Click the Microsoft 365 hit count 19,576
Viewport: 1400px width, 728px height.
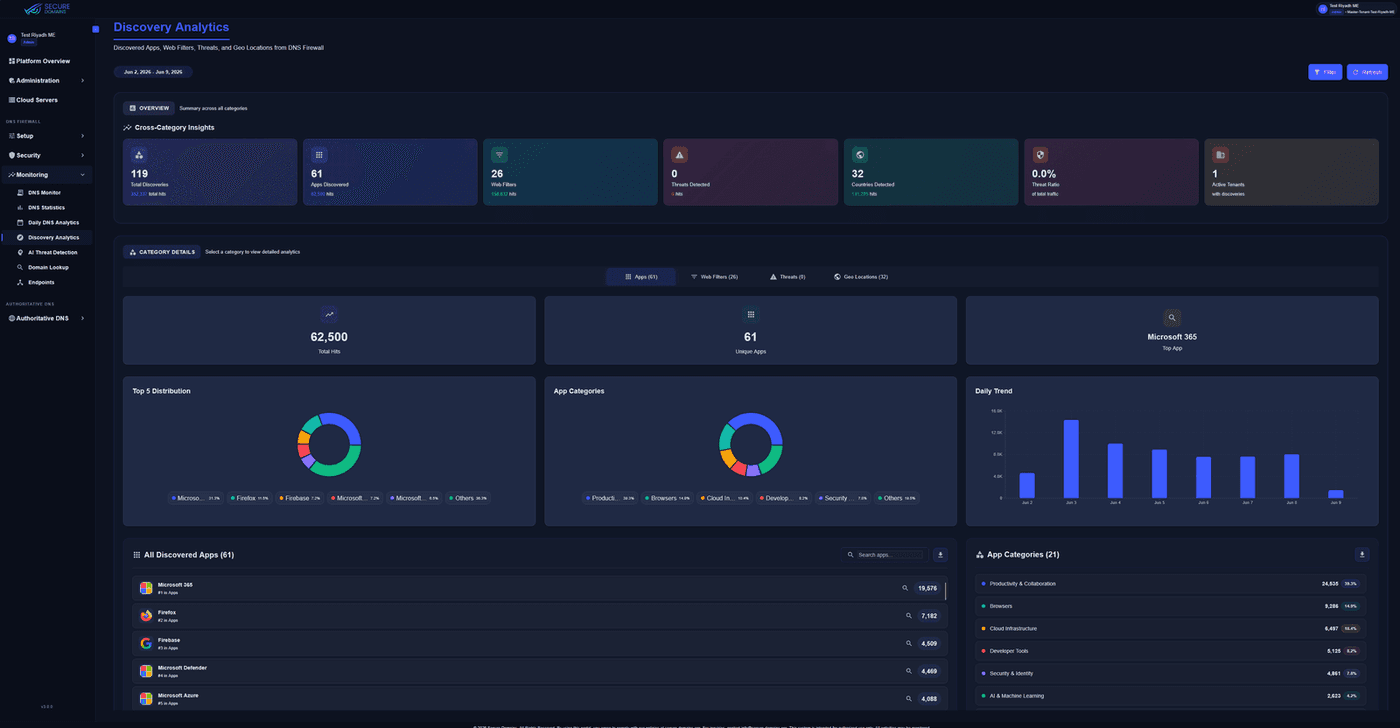tap(928, 588)
